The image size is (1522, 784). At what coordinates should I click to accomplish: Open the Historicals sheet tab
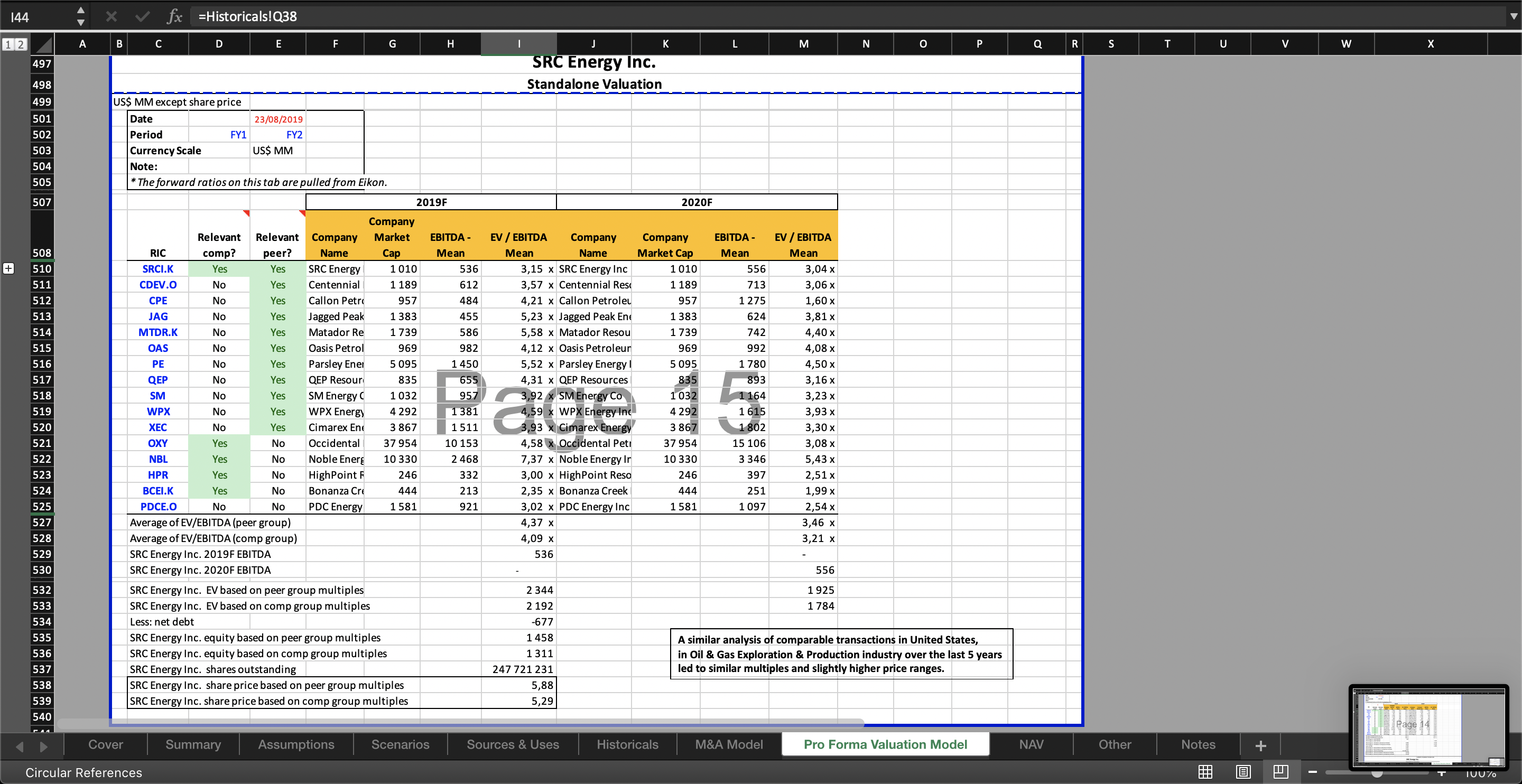coord(627,744)
